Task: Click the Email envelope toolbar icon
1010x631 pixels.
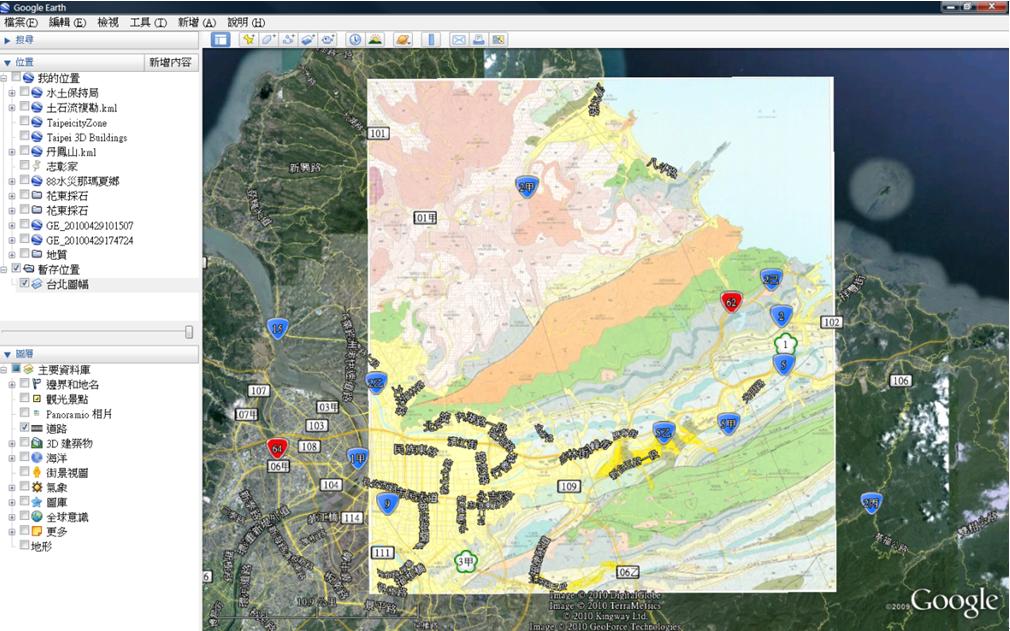Action: 459,39
